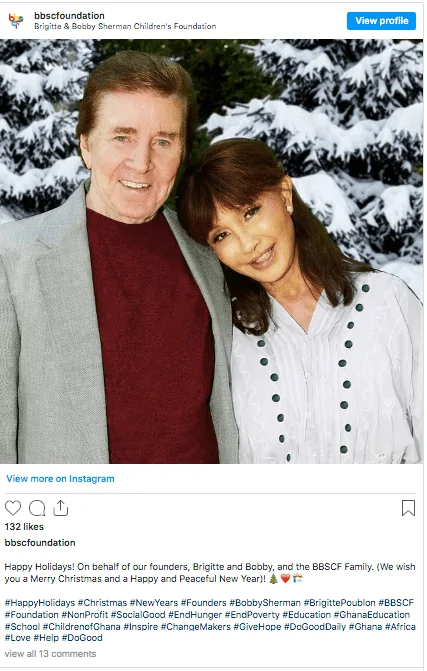Select the #GhanaEducation hashtag
Image resolution: width=427 pixels, height=671 pixels.
tap(371, 615)
